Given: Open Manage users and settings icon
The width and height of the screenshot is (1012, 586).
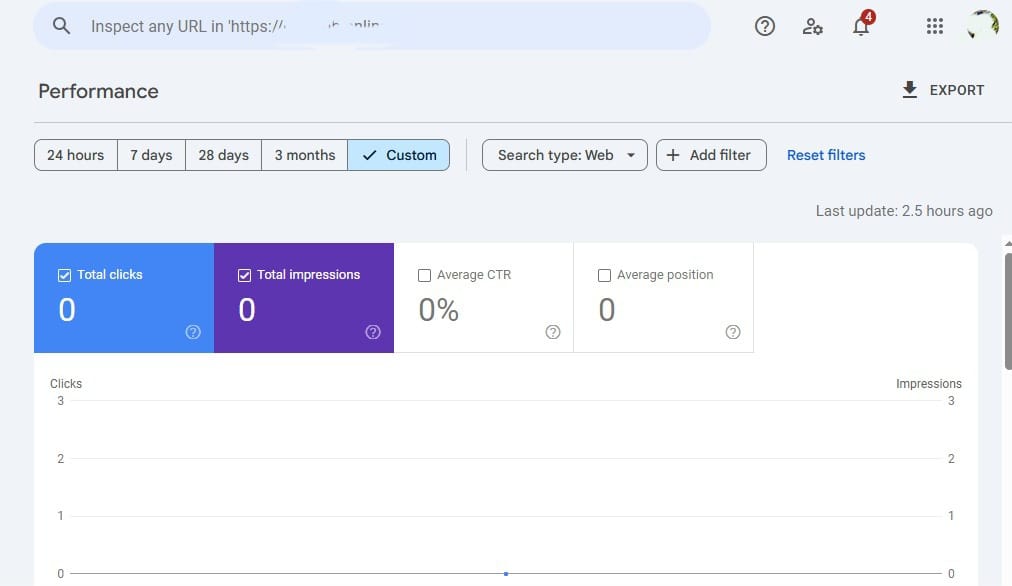Looking at the screenshot, I should 813,27.
